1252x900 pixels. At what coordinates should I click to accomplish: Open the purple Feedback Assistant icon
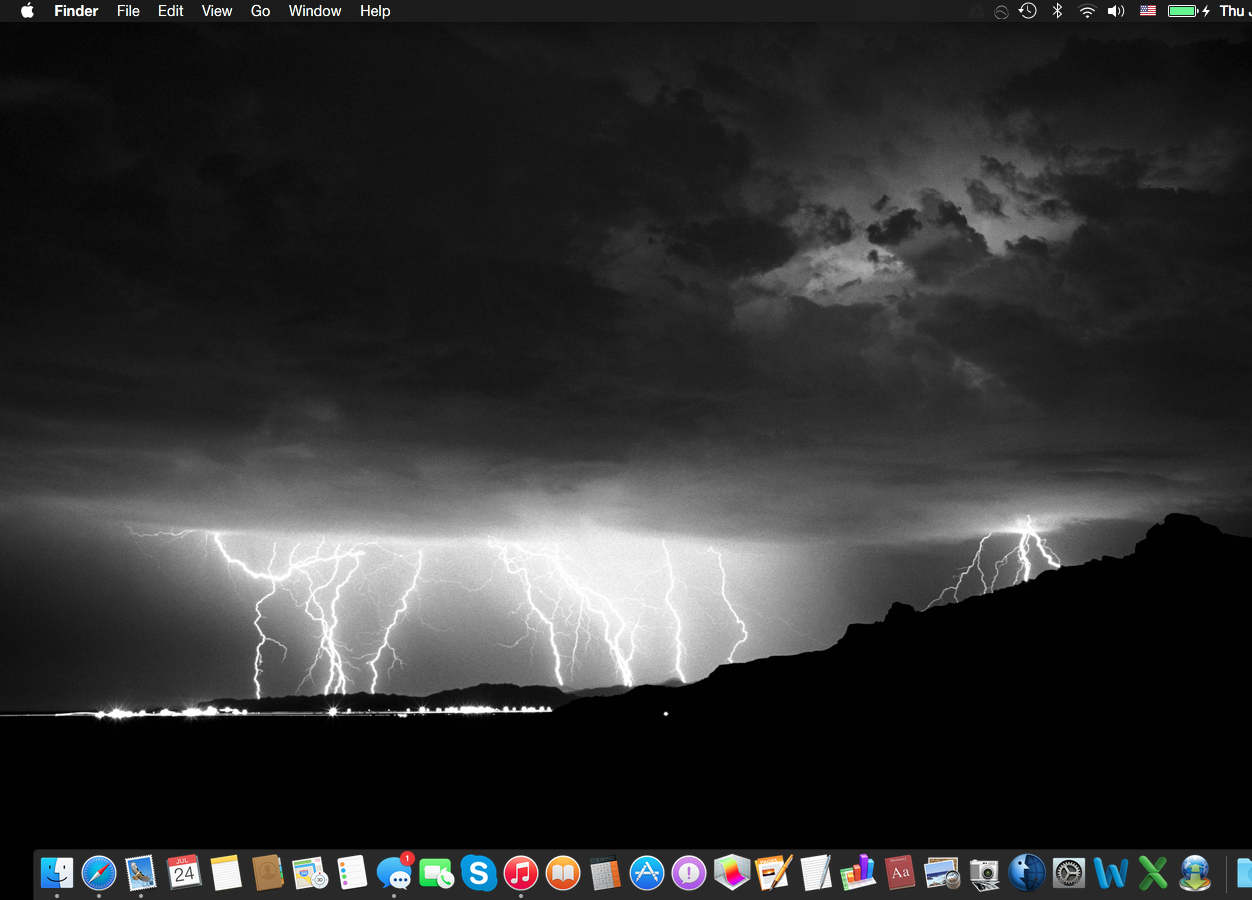(x=689, y=873)
